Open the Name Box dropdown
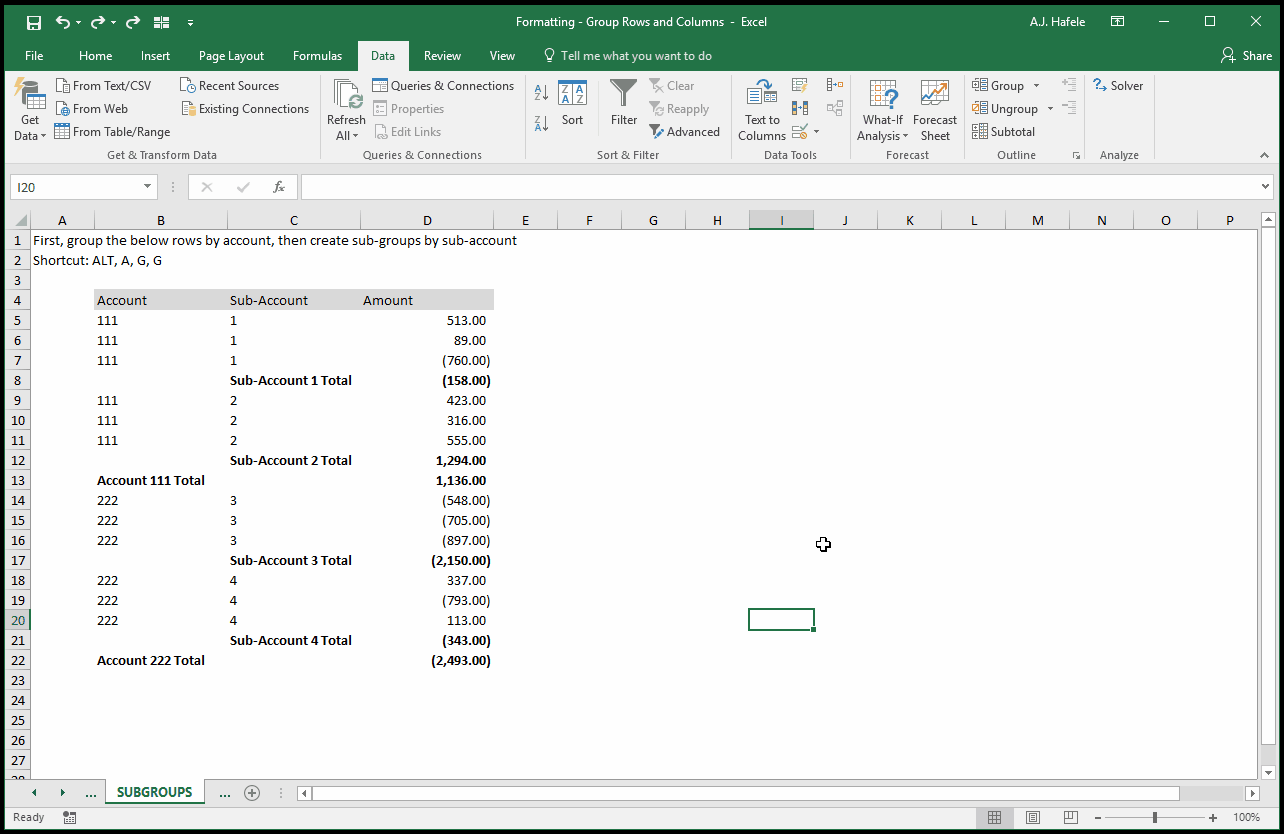This screenshot has width=1284, height=834. click(x=148, y=187)
